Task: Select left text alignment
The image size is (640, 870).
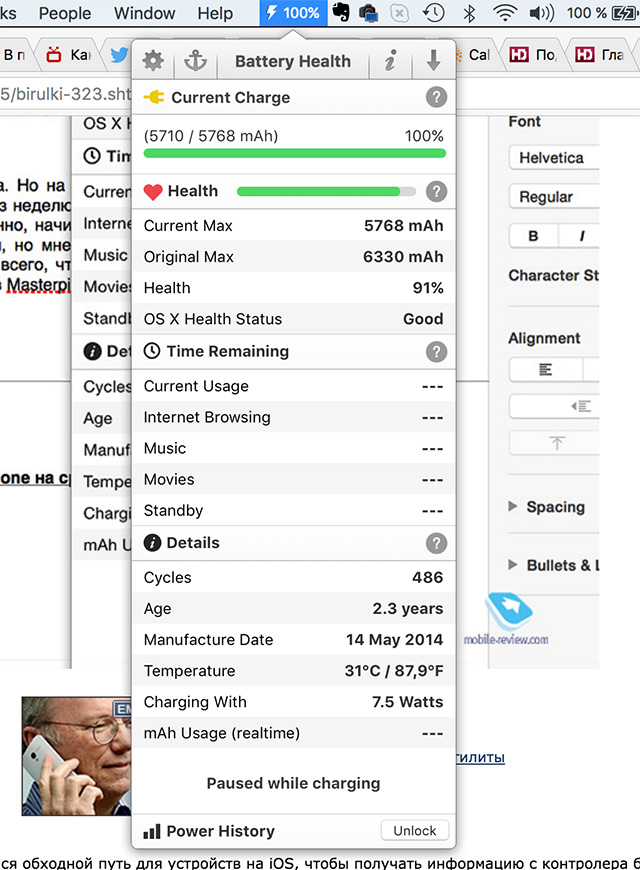Action: (x=545, y=370)
